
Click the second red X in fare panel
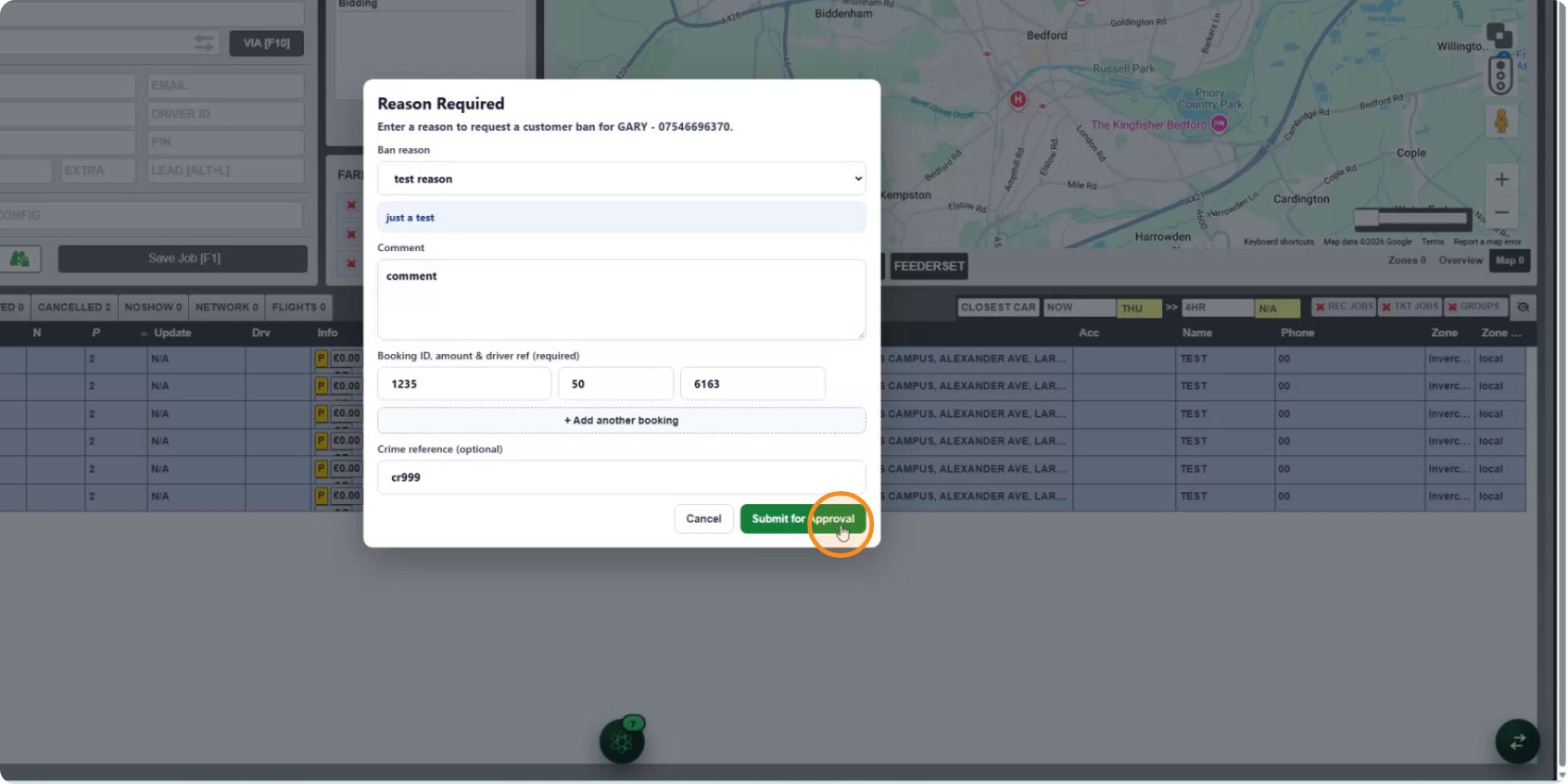coord(351,234)
